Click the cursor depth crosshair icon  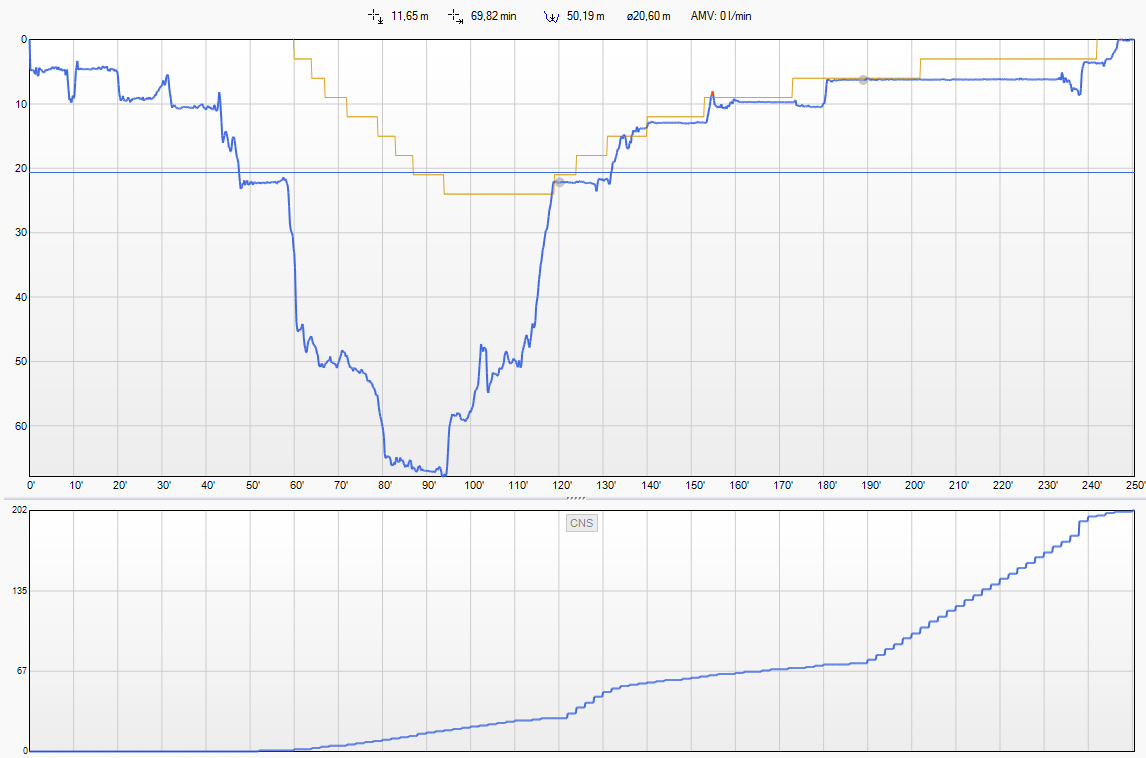coord(376,16)
